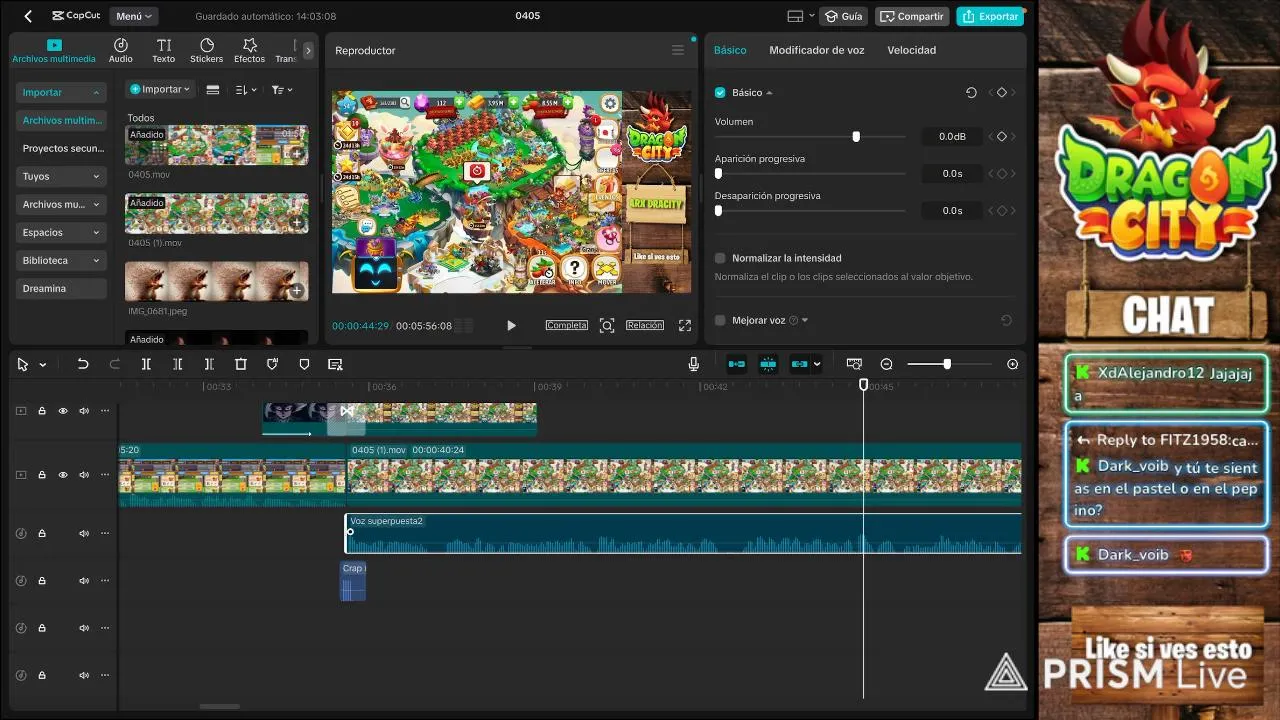Toggle main track magnet snapping
The image size is (1280, 720).
[x=736, y=364]
